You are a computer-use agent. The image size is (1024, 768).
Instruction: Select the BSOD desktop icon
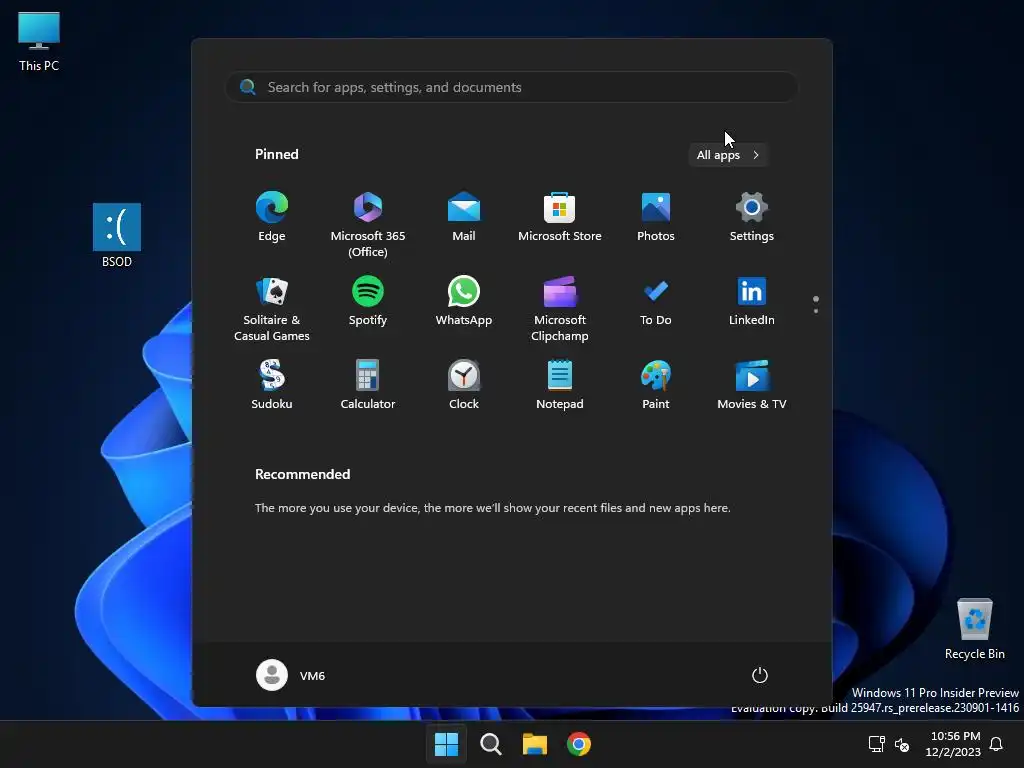point(117,236)
